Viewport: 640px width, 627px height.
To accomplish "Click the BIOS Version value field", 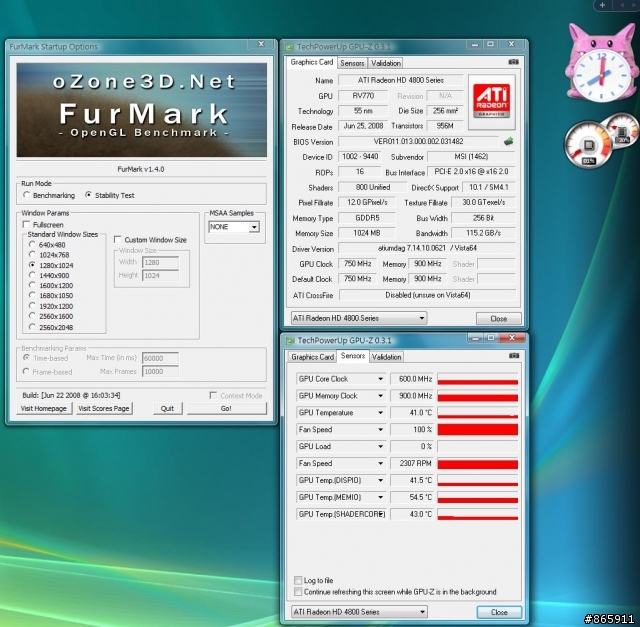I will 418,141.
